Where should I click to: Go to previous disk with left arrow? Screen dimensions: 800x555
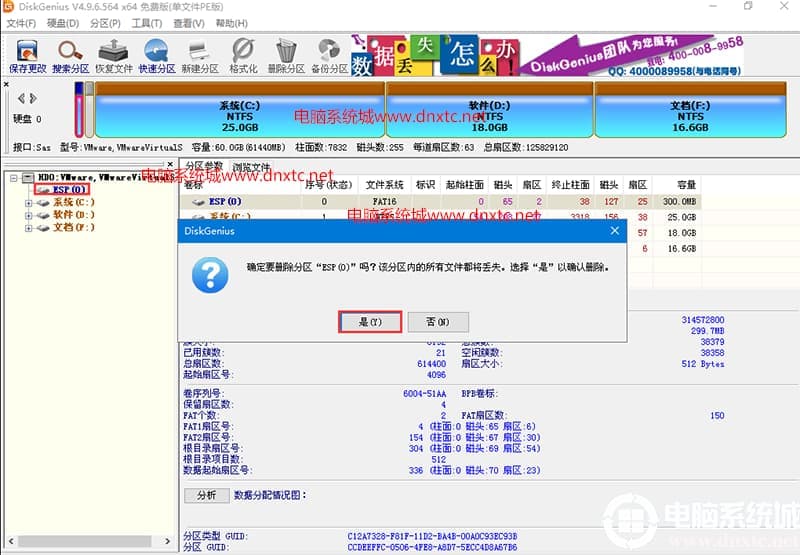pos(21,98)
